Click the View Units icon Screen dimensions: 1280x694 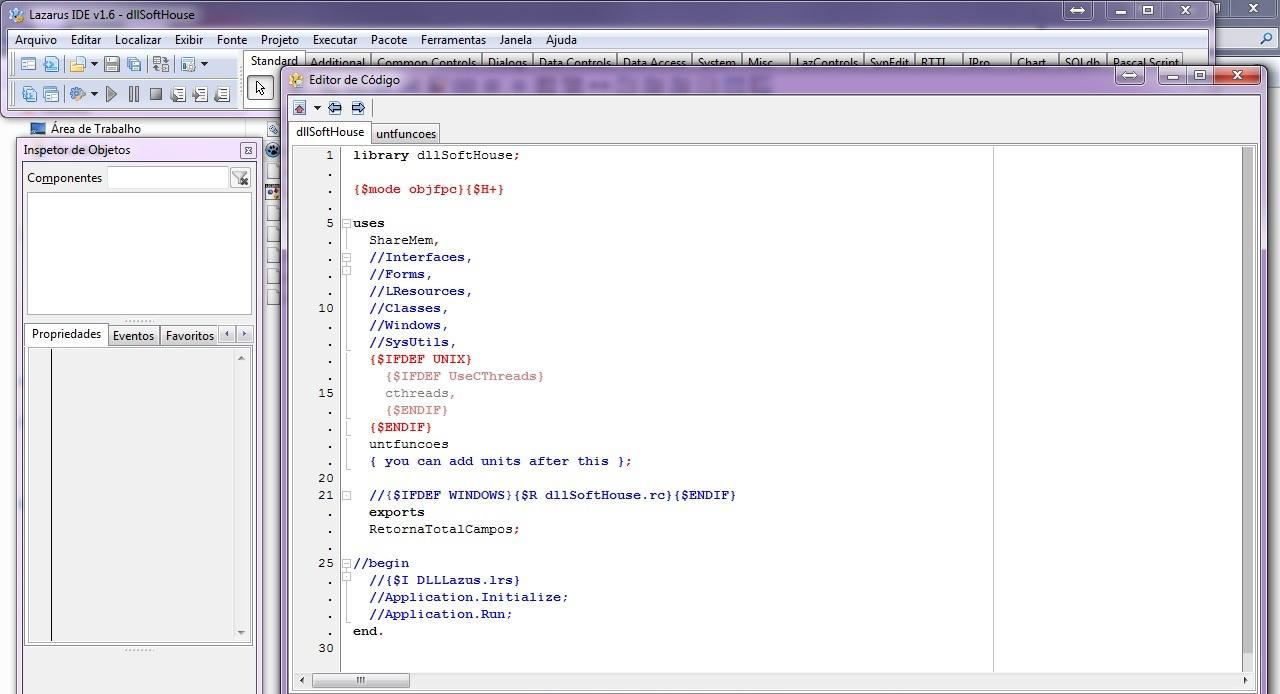point(29,94)
